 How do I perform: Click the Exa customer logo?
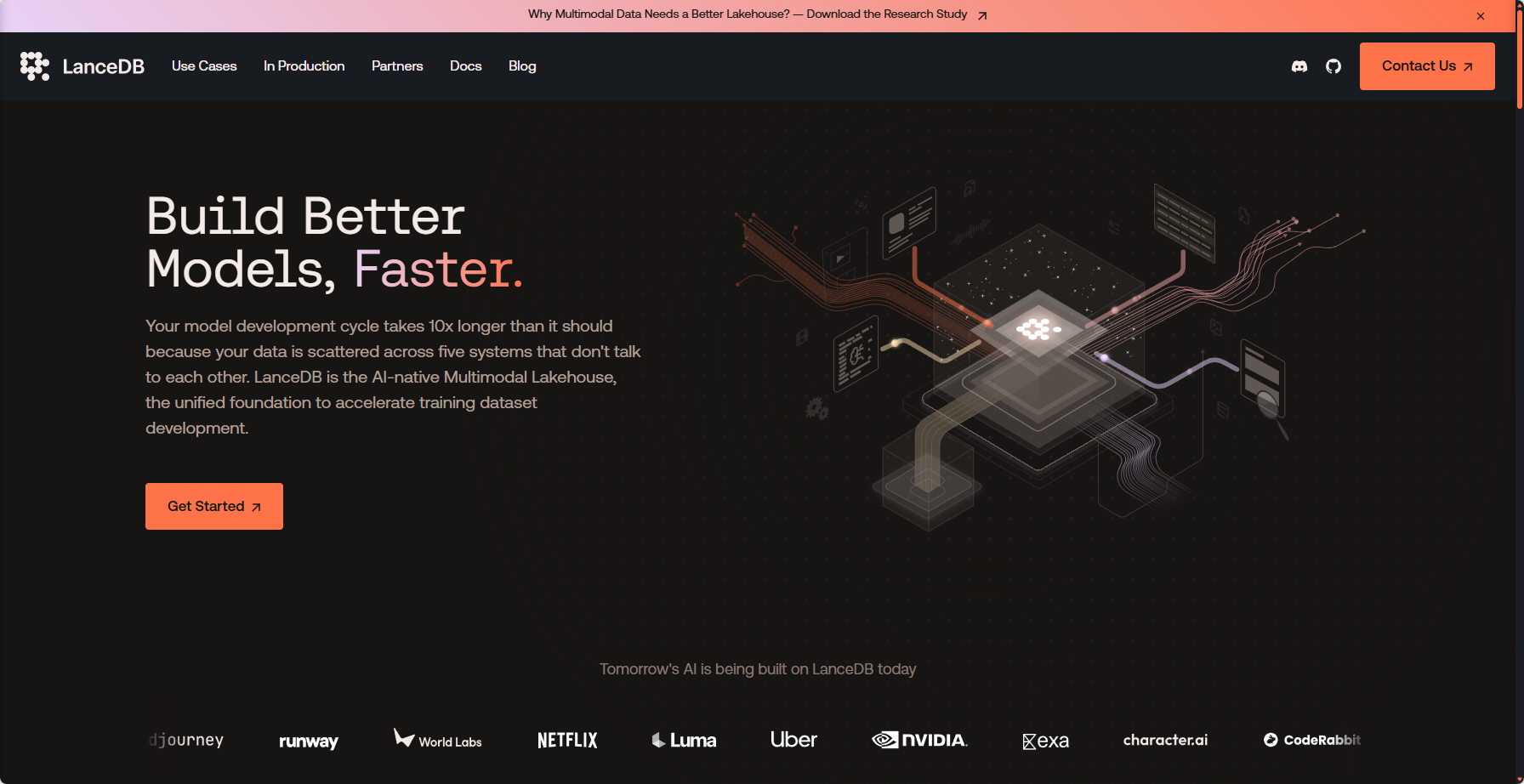[1046, 741]
